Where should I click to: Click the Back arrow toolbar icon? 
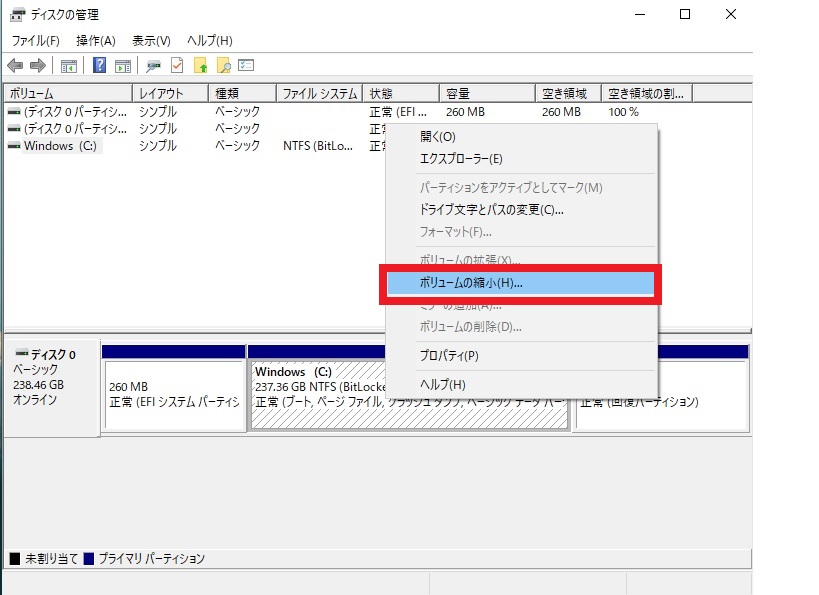pos(15,66)
